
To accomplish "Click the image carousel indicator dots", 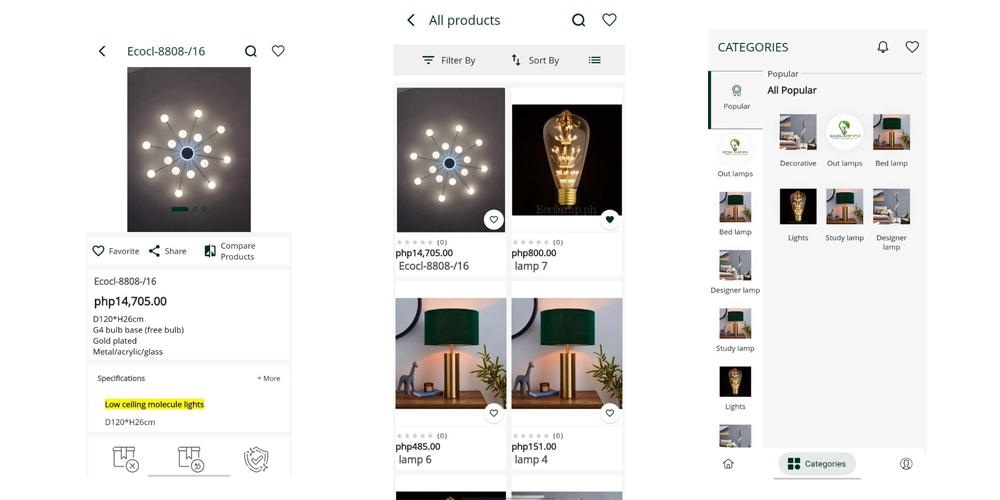I will click(189, 209).
